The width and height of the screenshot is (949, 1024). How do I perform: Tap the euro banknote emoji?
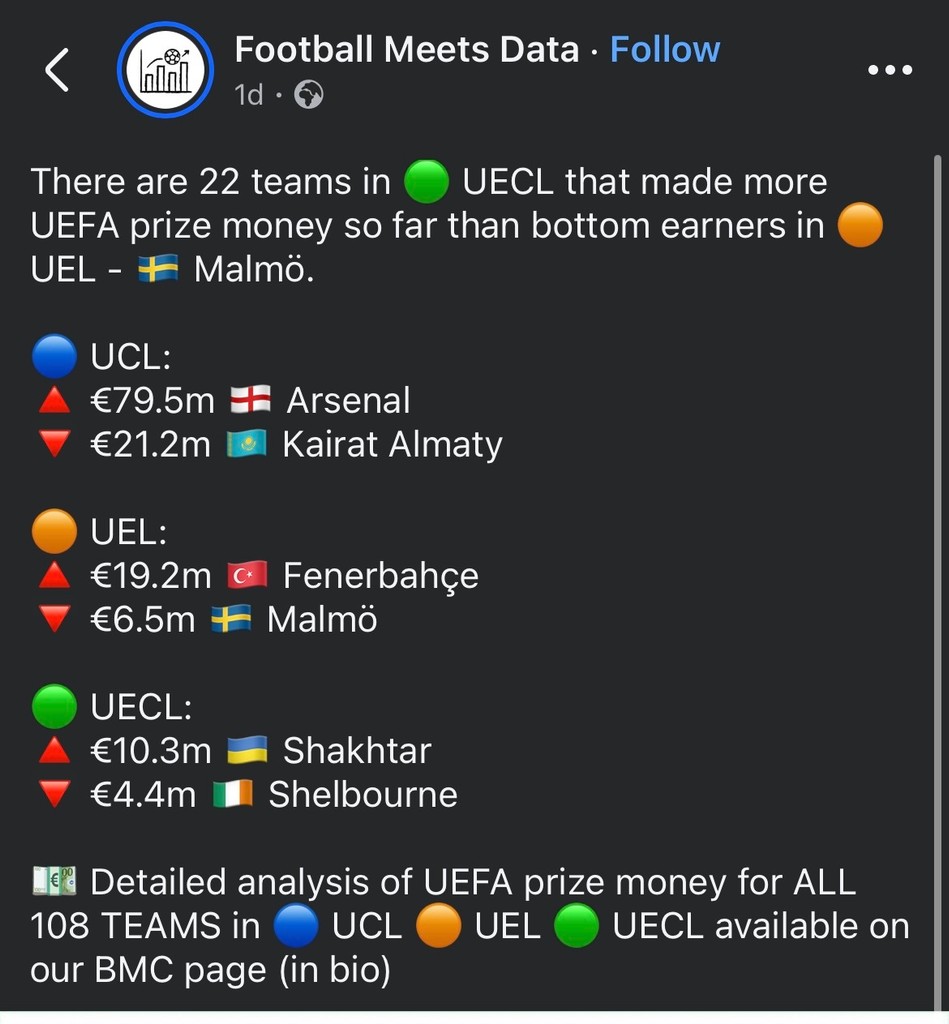click(x=54, y=881)
